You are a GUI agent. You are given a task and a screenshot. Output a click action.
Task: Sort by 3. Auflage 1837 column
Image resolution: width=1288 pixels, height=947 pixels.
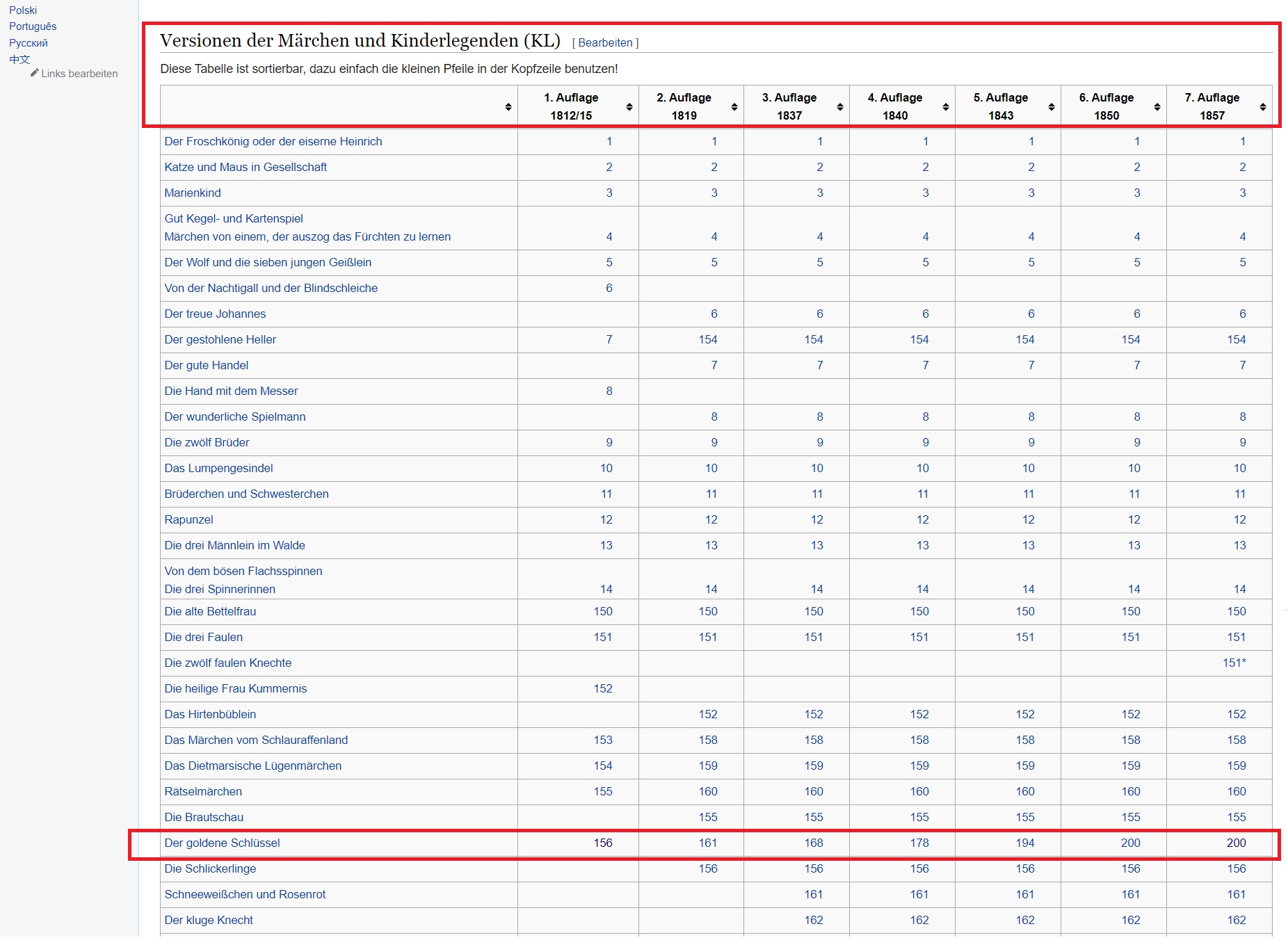[840, 106]
